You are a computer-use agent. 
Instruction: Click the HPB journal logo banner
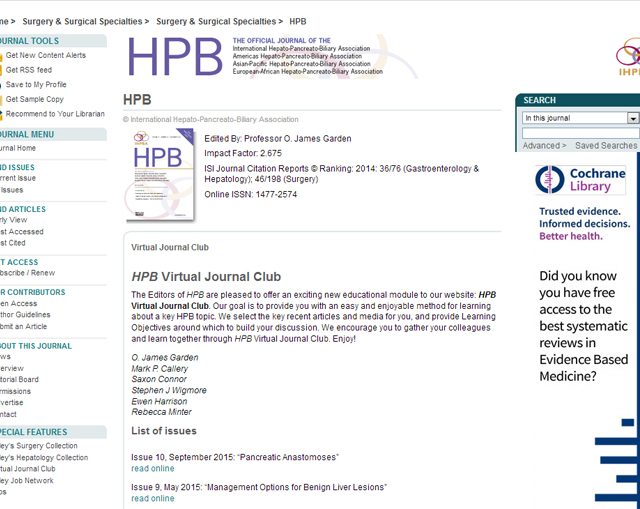(256, 58)
